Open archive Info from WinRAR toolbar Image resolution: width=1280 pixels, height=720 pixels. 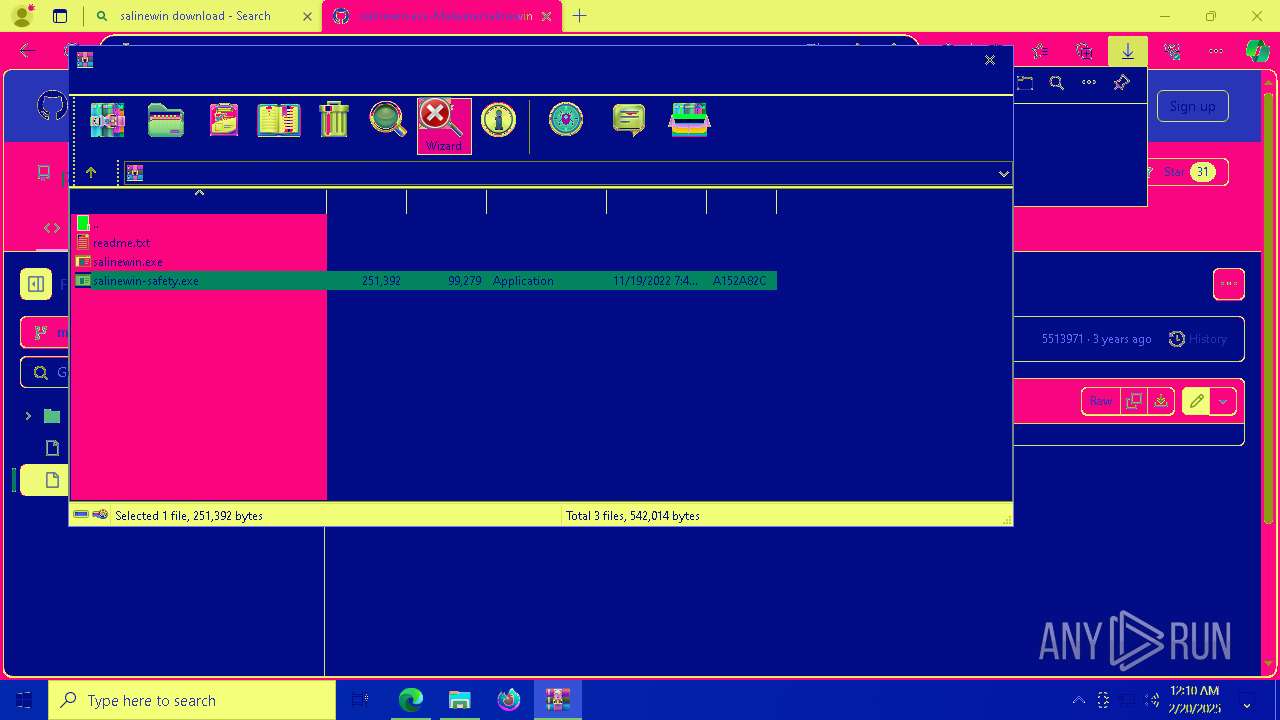click(x=498, y=120)
